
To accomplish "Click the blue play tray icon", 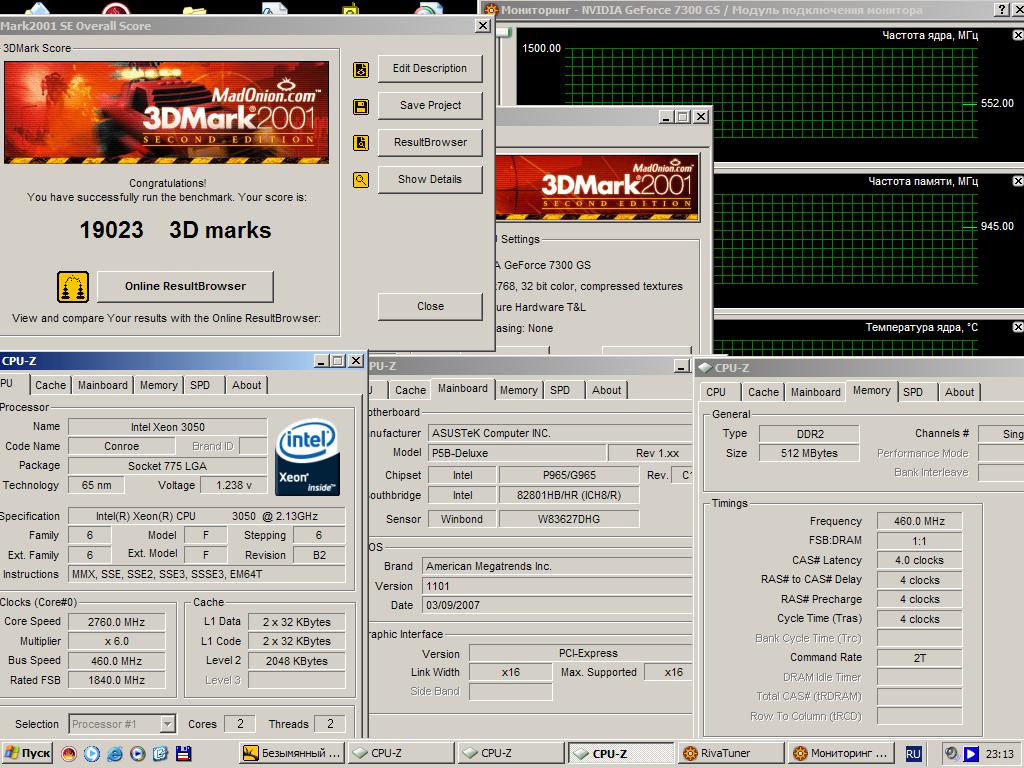I will 971,754.
